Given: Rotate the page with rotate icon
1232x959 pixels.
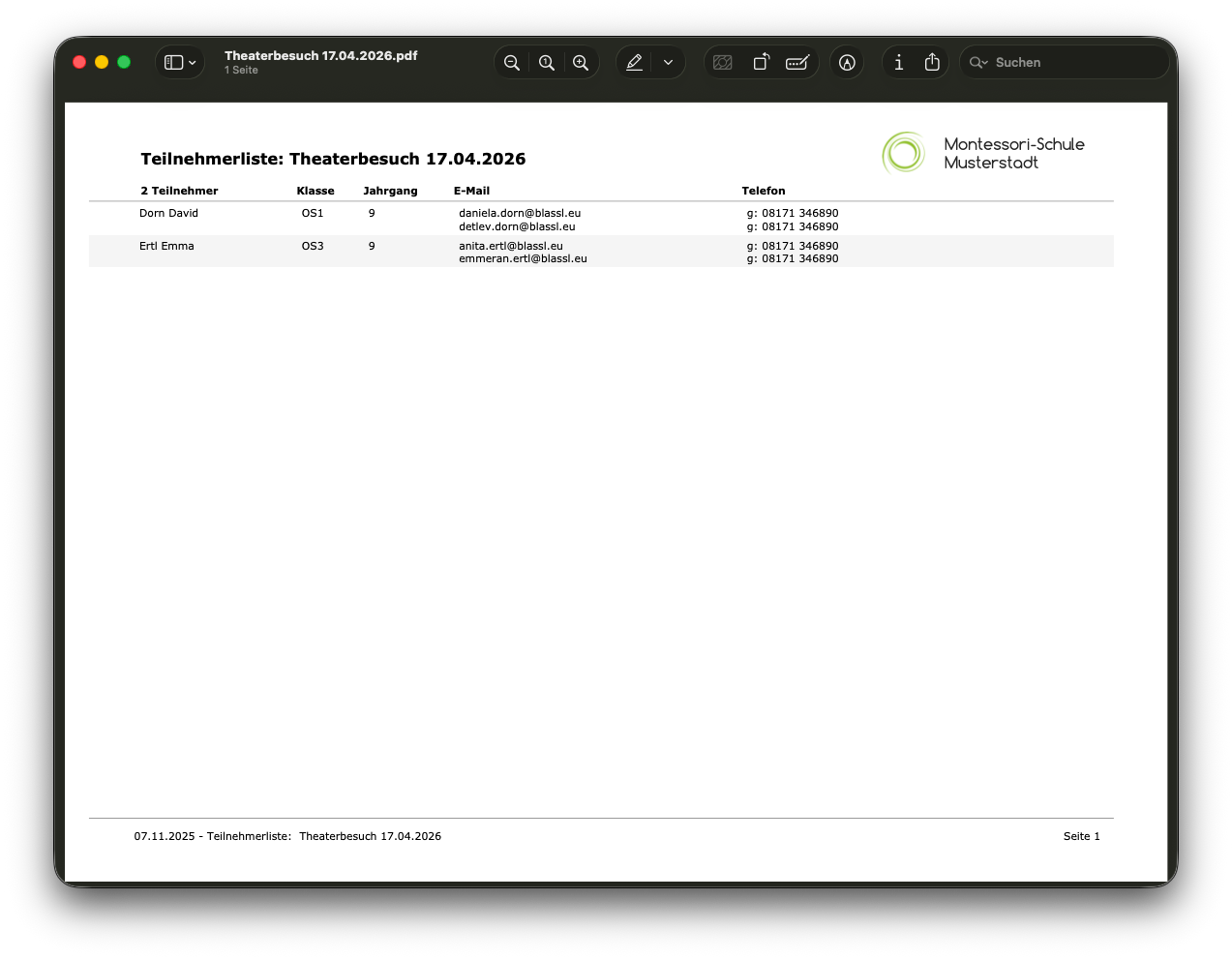Looking at the screenshot, I should 761,63.
